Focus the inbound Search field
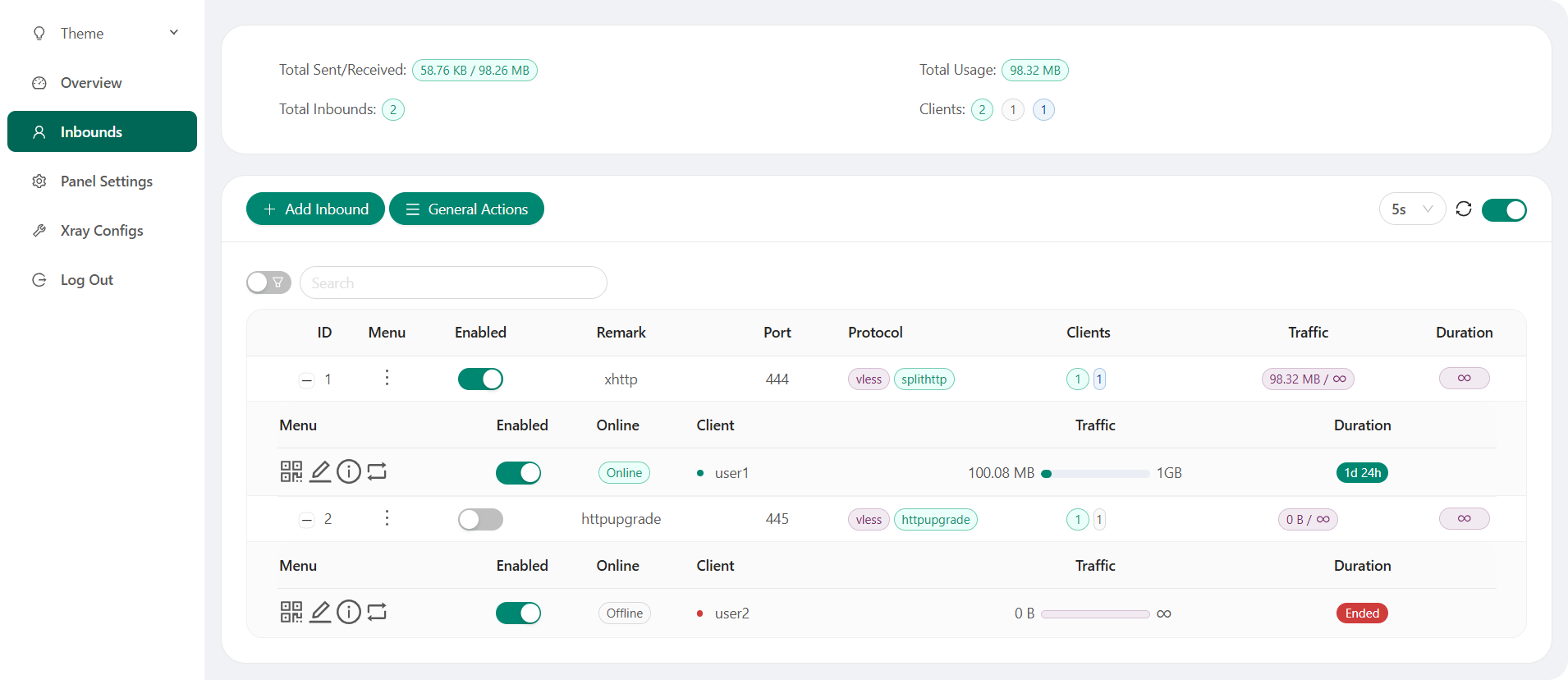 coord(453,283)
